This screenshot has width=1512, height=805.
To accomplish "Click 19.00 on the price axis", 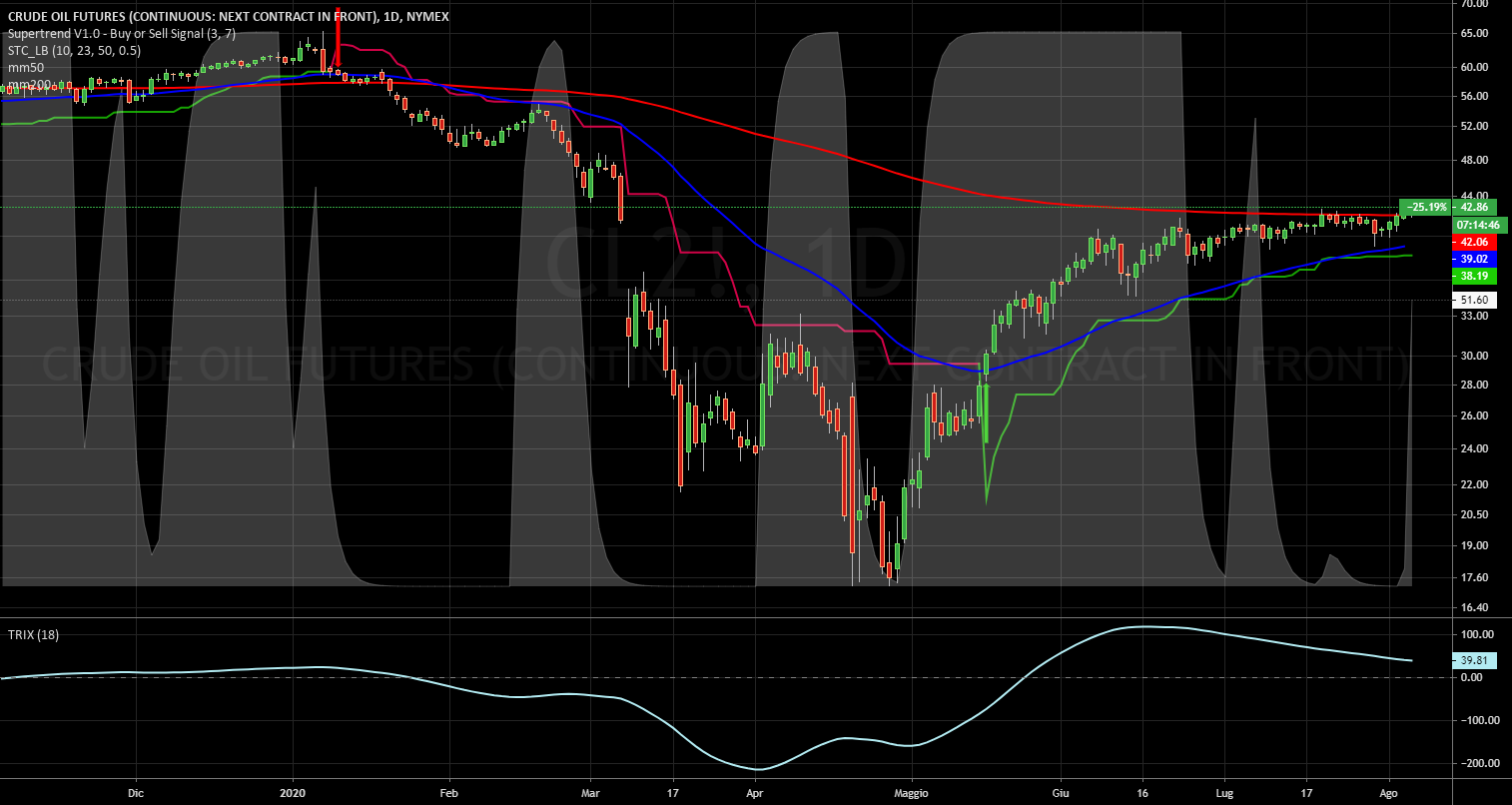I will click(1475, 546).
